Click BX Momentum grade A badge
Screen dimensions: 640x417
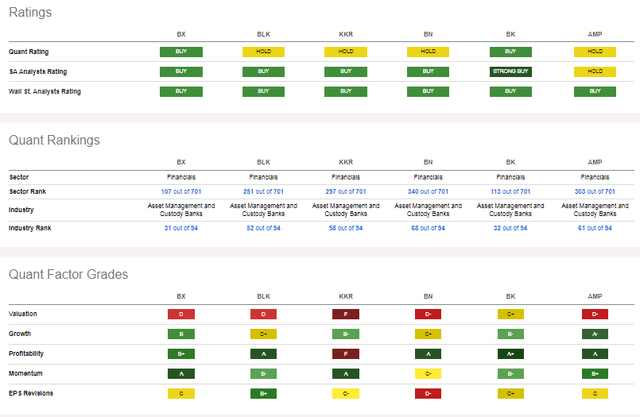pyautogui.click(x=181, y=374)
